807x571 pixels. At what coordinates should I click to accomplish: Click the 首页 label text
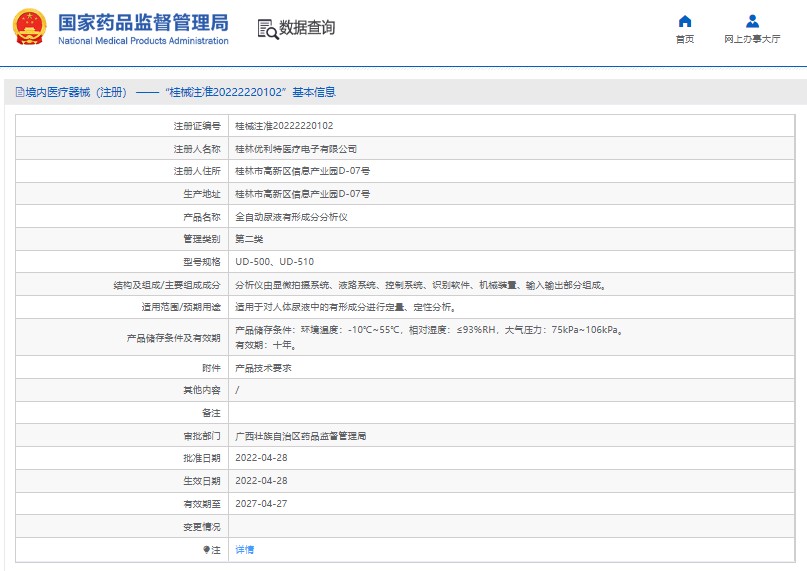pos(685,39)
